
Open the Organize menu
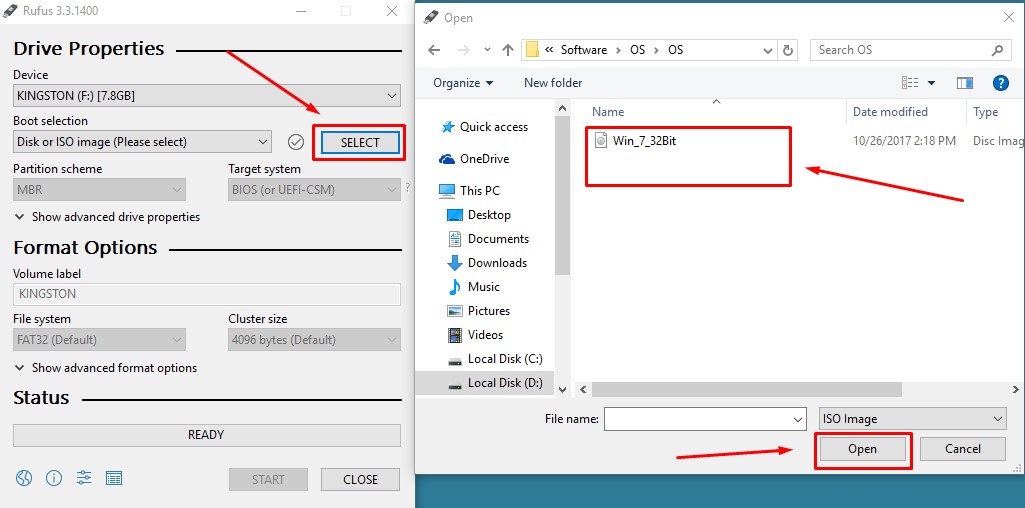point(463,83)
